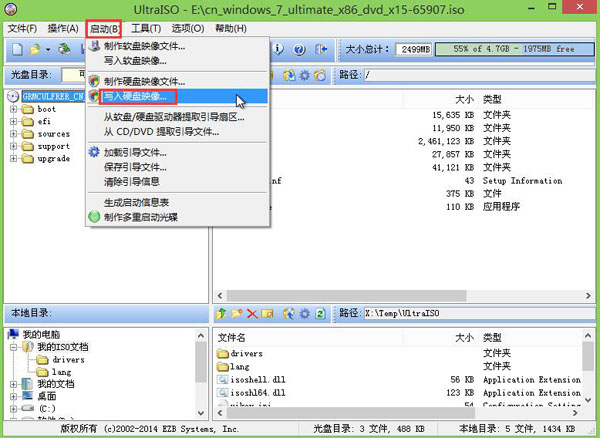The width and height of the screenshot is (600, 438).
Task: Open the 启动(B) menu
Action: (x=104, y=29)
